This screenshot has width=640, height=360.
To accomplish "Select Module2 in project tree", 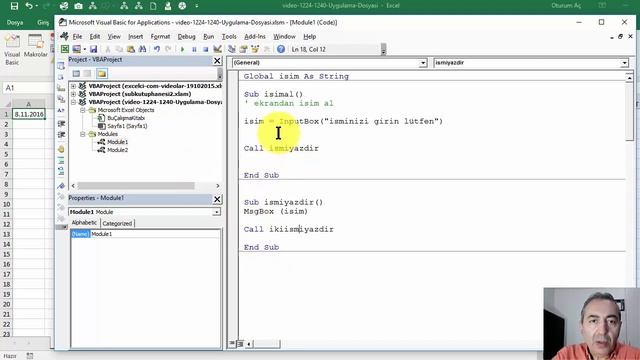I will [117, 150].
